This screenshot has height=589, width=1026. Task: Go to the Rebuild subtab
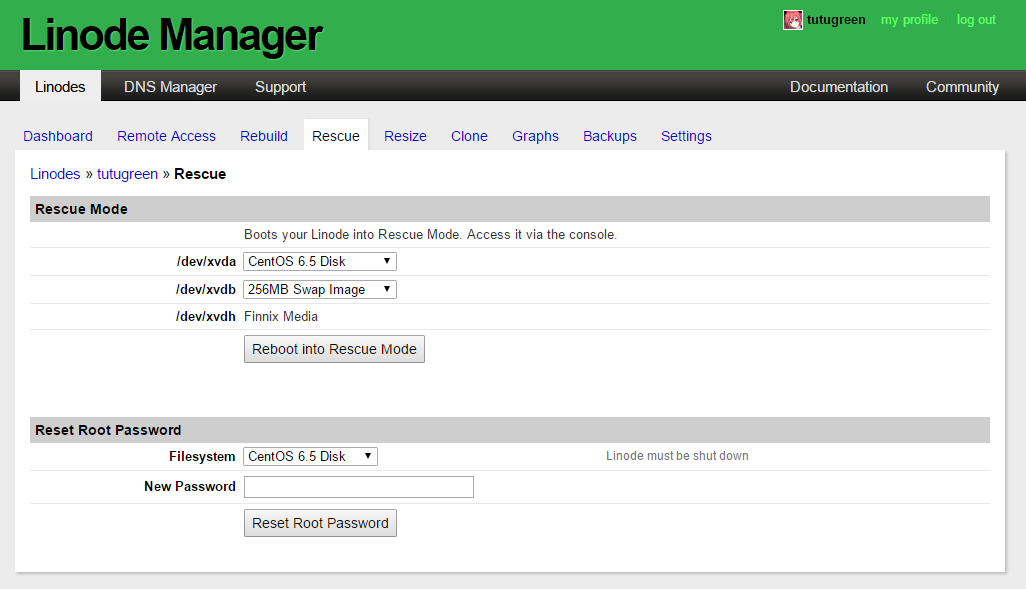click(x=264, y=136)
